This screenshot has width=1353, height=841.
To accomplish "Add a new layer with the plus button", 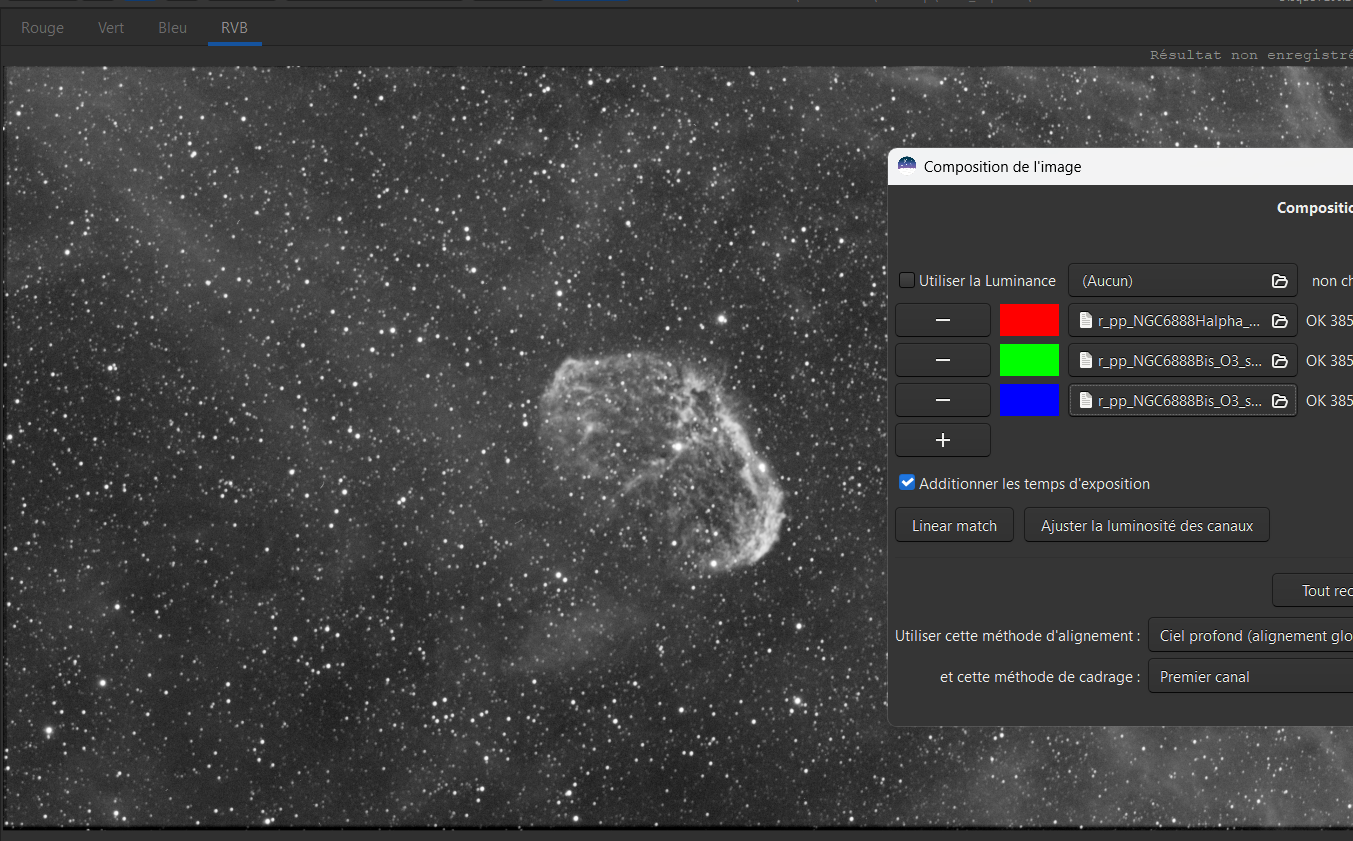I will click(x=942, y=440).
